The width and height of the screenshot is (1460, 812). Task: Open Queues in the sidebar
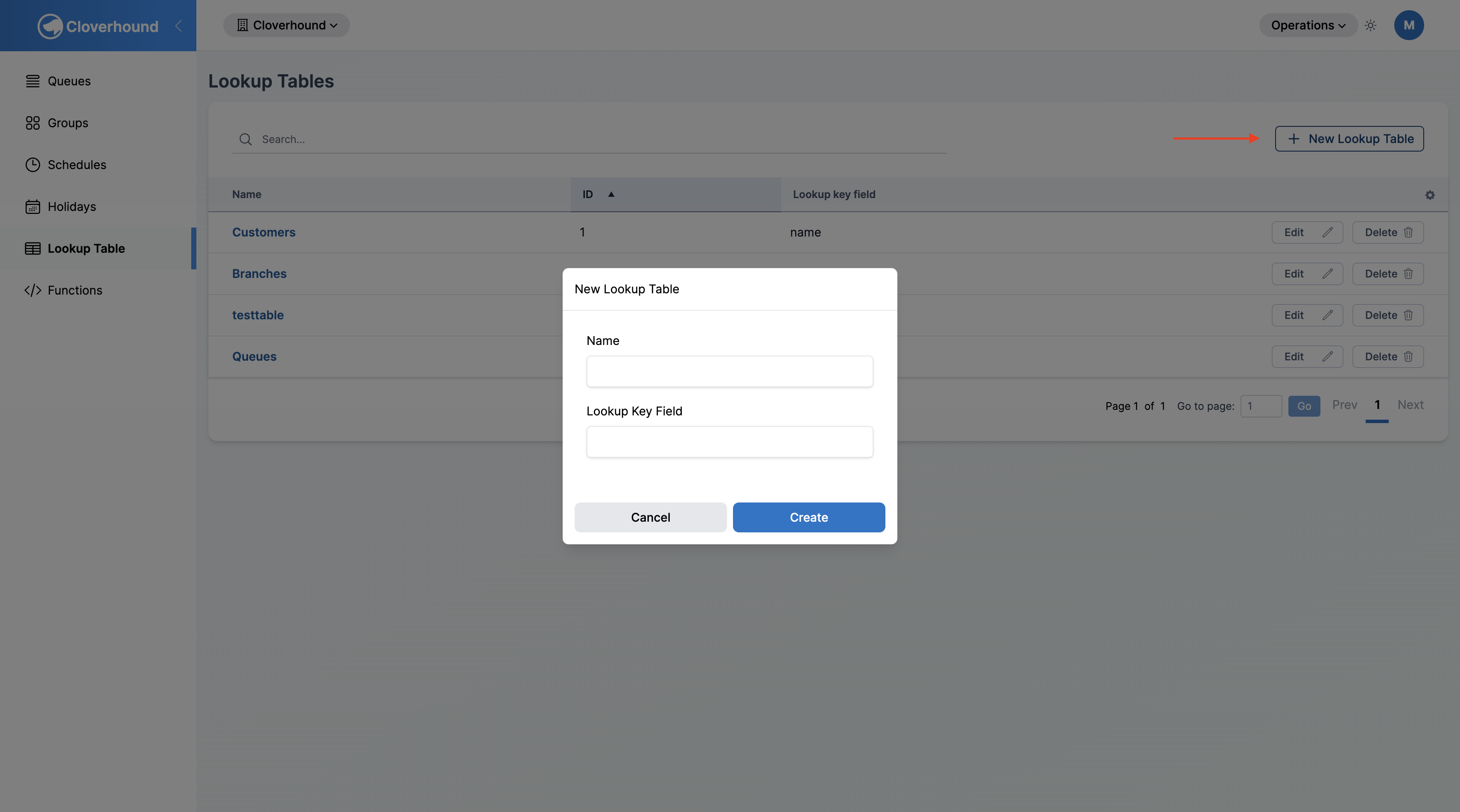[69, 81]
